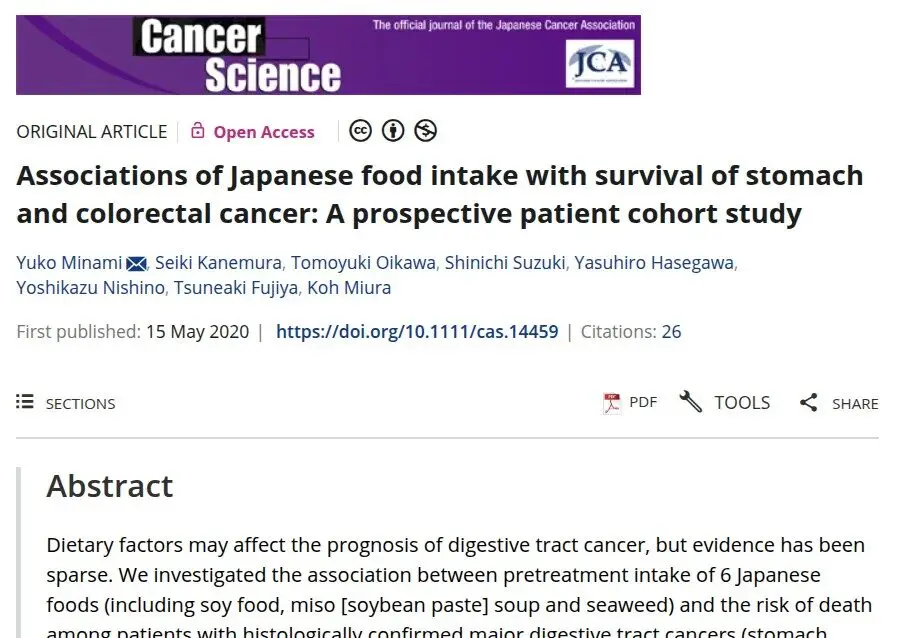The height and width of the screenshot is (638, 902).
Task: Select author Koh Miura
Action: (x=349, y=288)
